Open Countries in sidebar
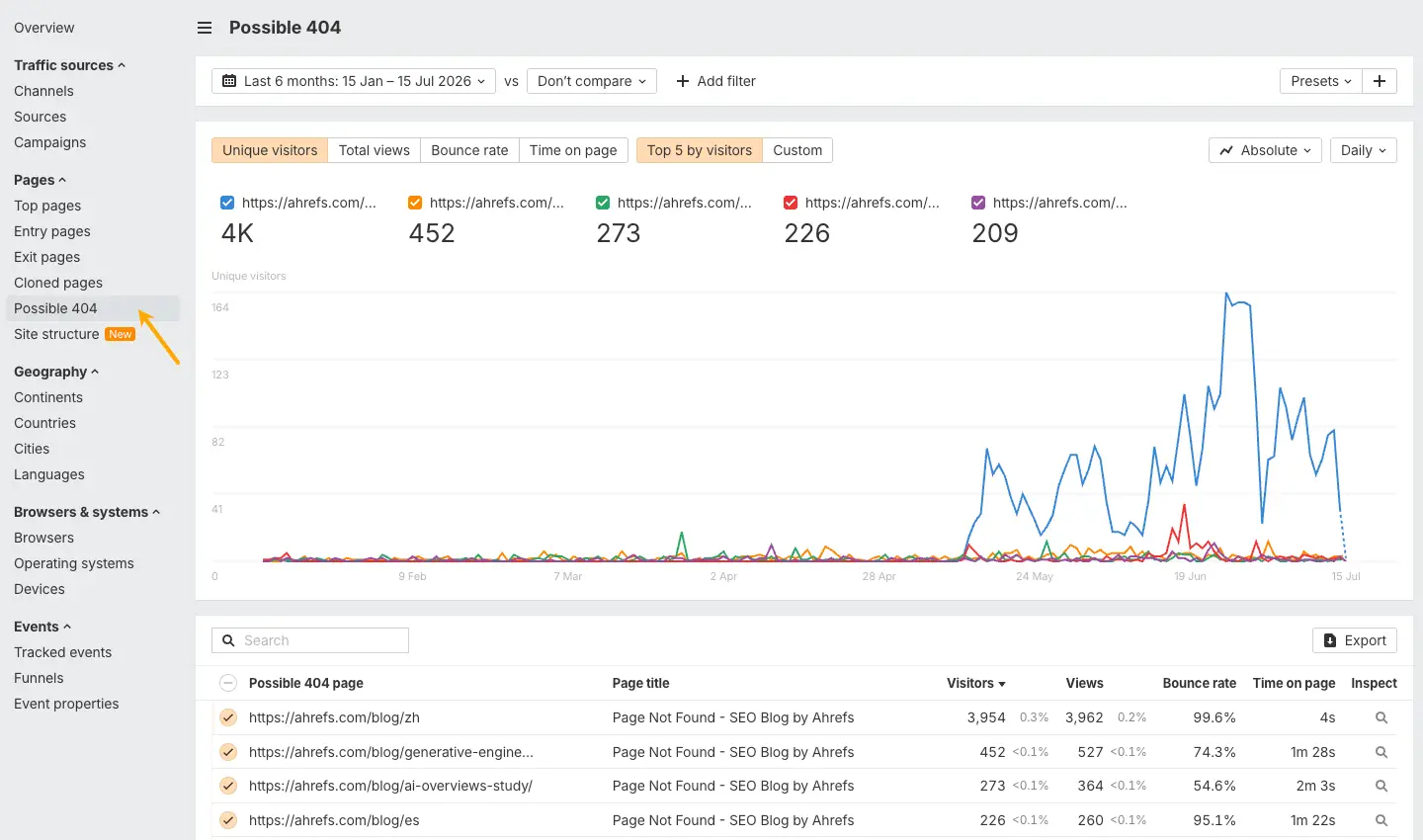This screenshot has height=840, width=1423. tap(44, 423)
